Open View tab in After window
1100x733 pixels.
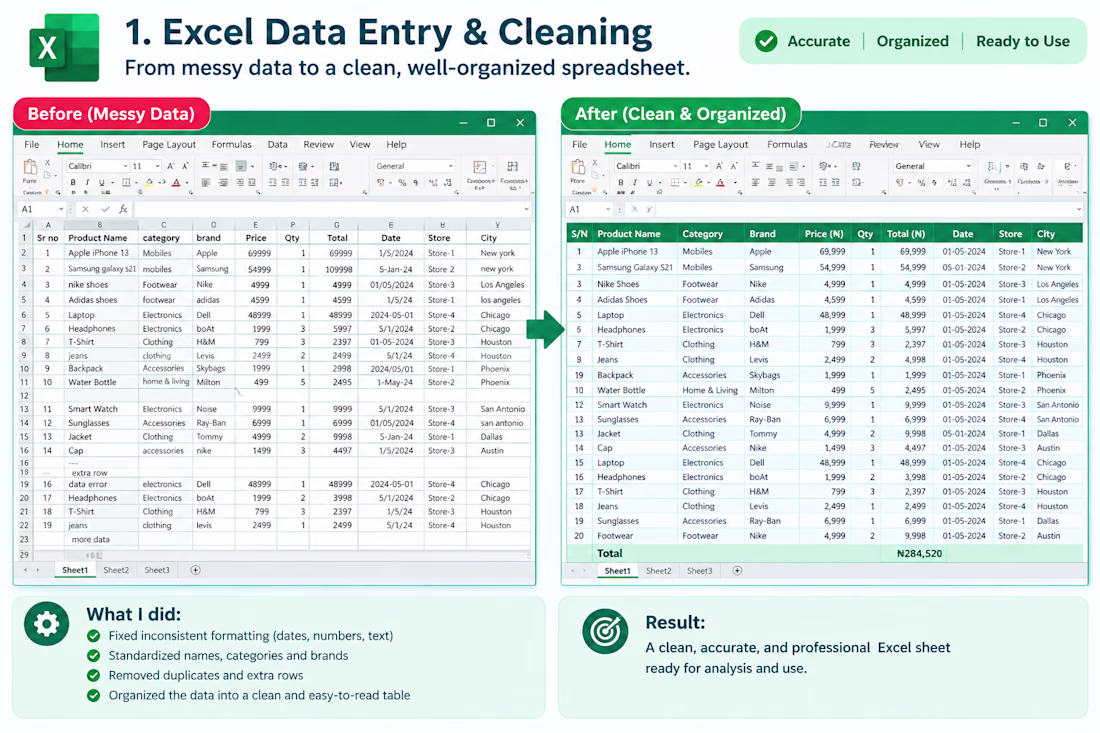point(929,144)
